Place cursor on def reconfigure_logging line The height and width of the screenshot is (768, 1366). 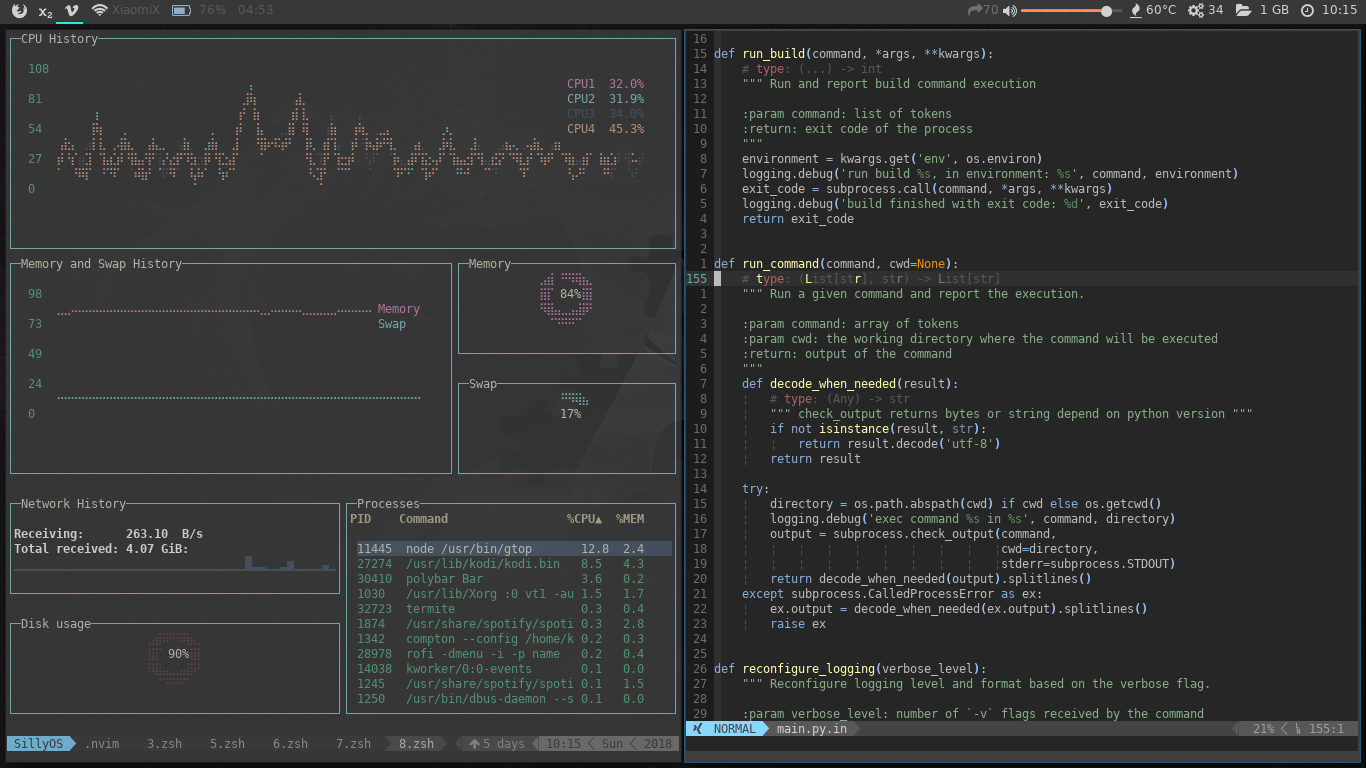click(850, 669)
